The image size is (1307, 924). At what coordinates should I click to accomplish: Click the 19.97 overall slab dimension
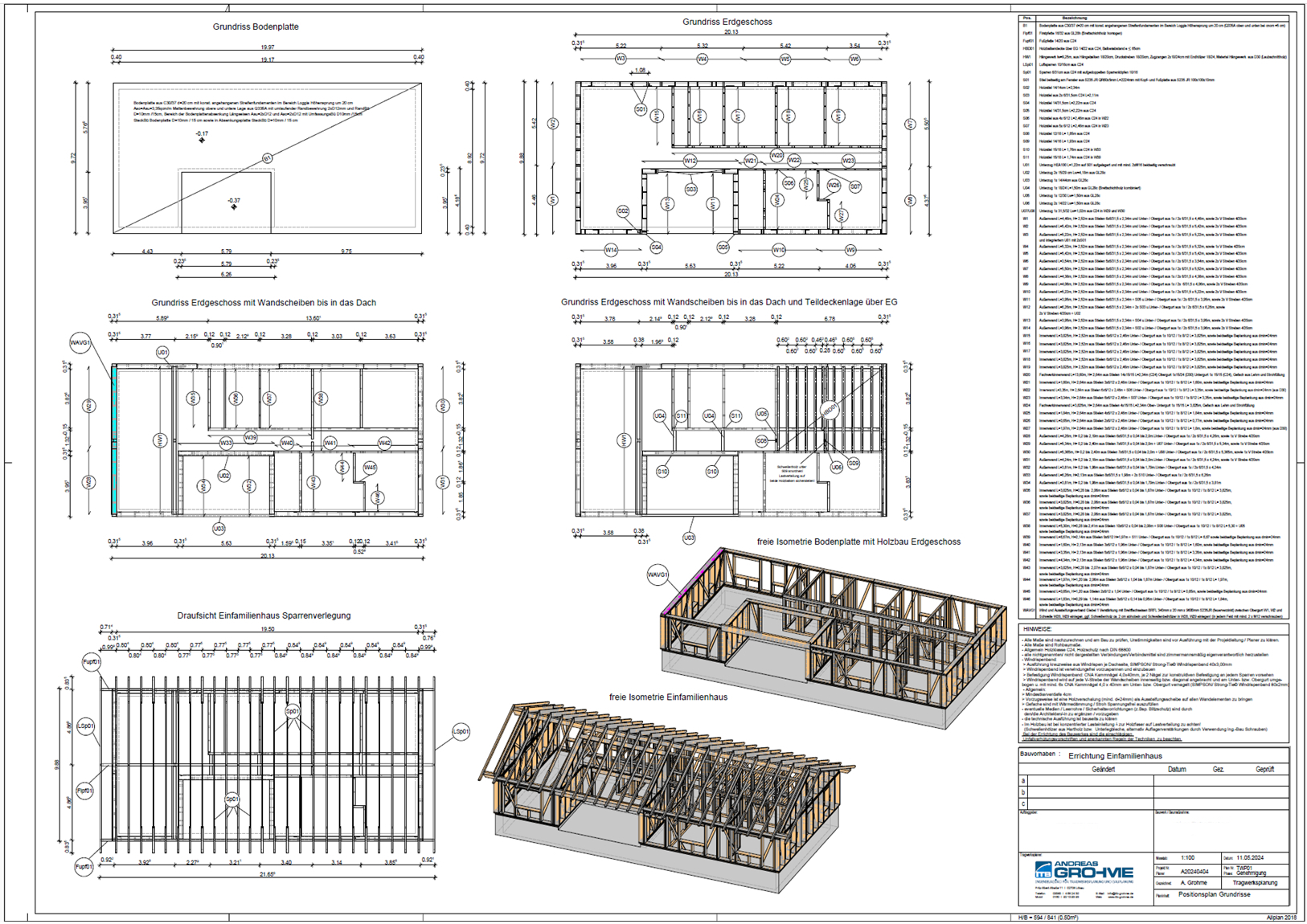coord(267,47)
